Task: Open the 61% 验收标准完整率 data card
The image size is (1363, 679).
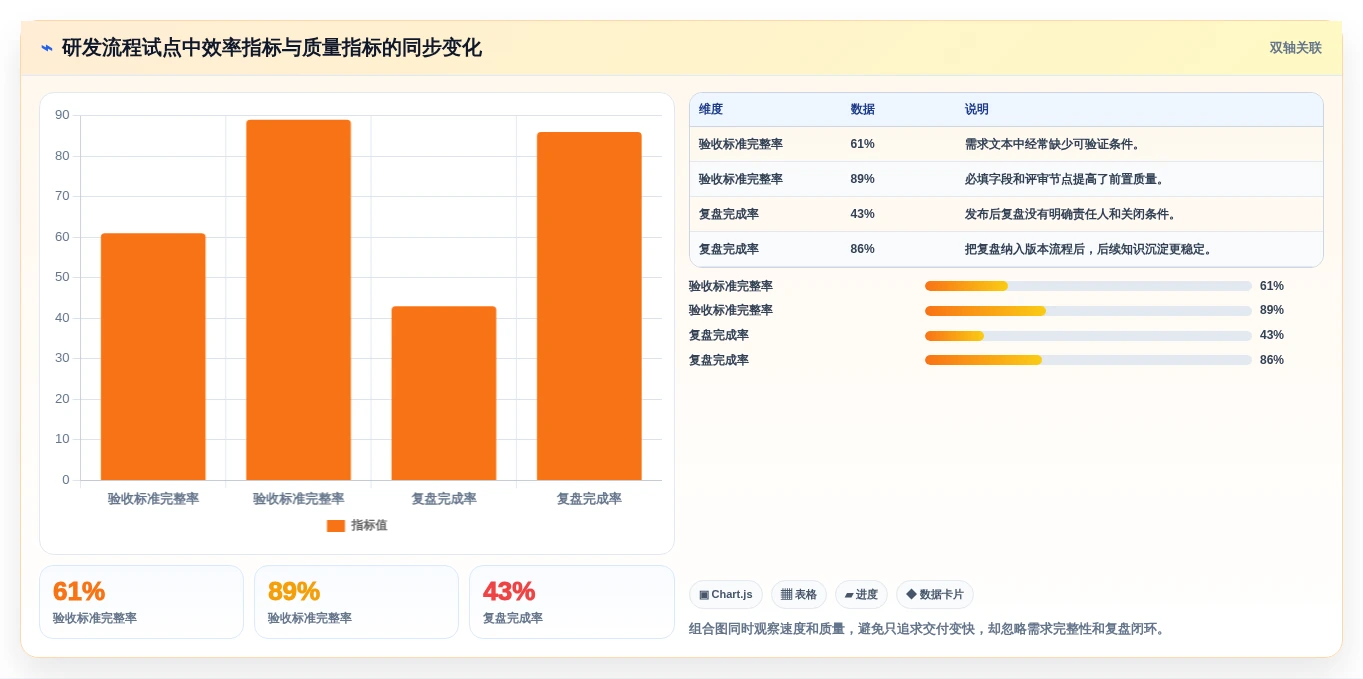Action: tap(141, 602)
